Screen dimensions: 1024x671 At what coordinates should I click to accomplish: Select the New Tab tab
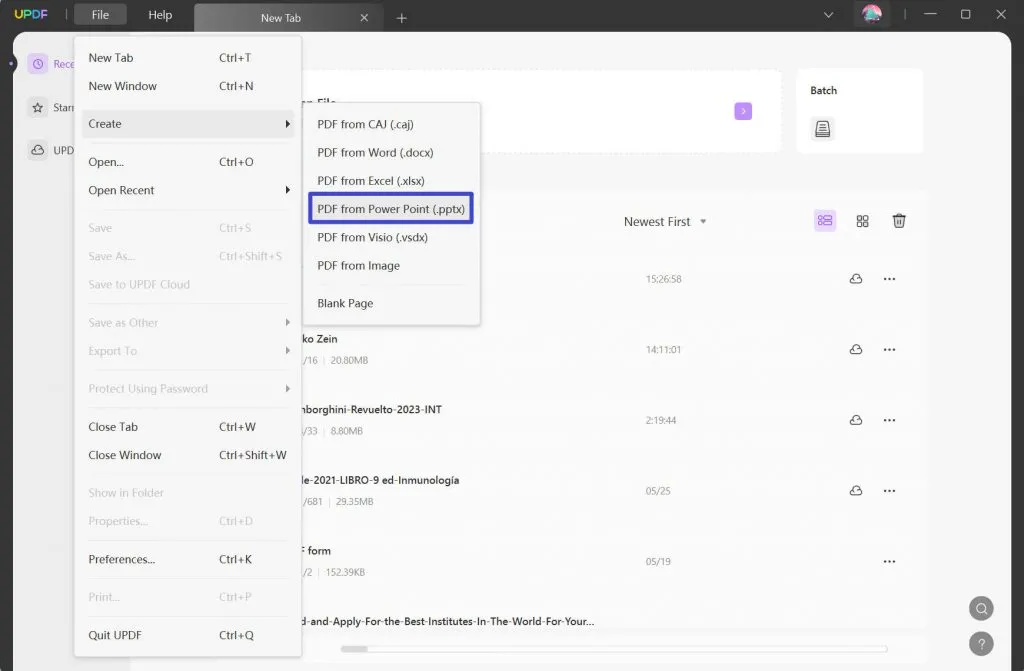281,18
